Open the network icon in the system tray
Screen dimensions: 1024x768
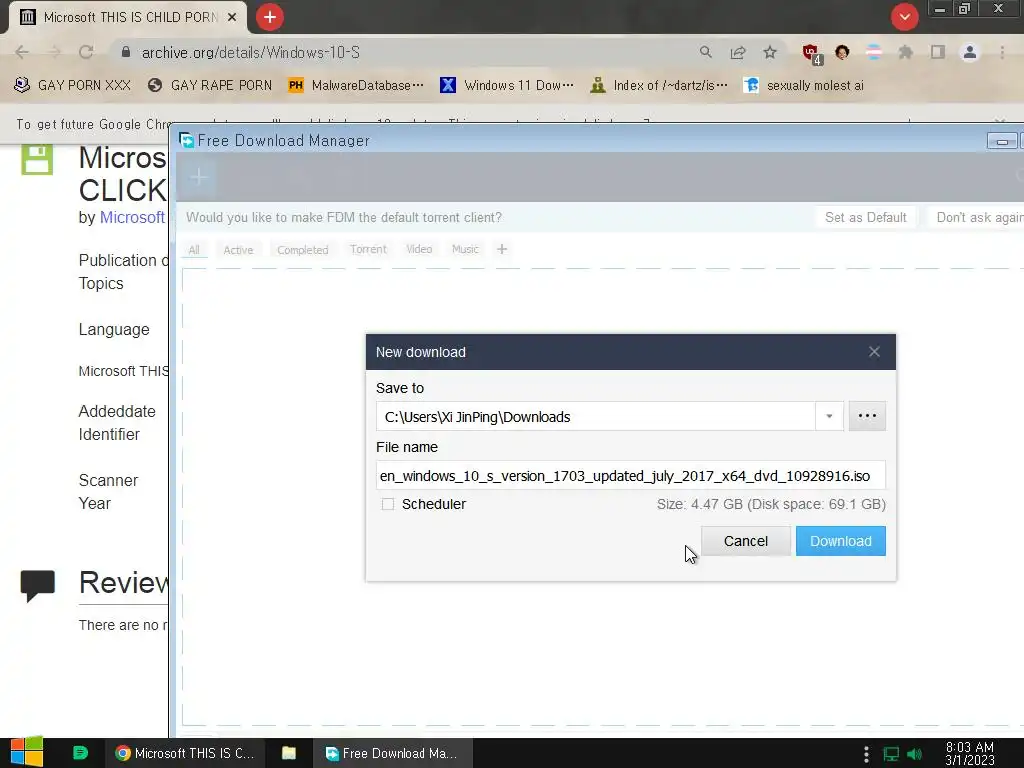pos(891,754)
